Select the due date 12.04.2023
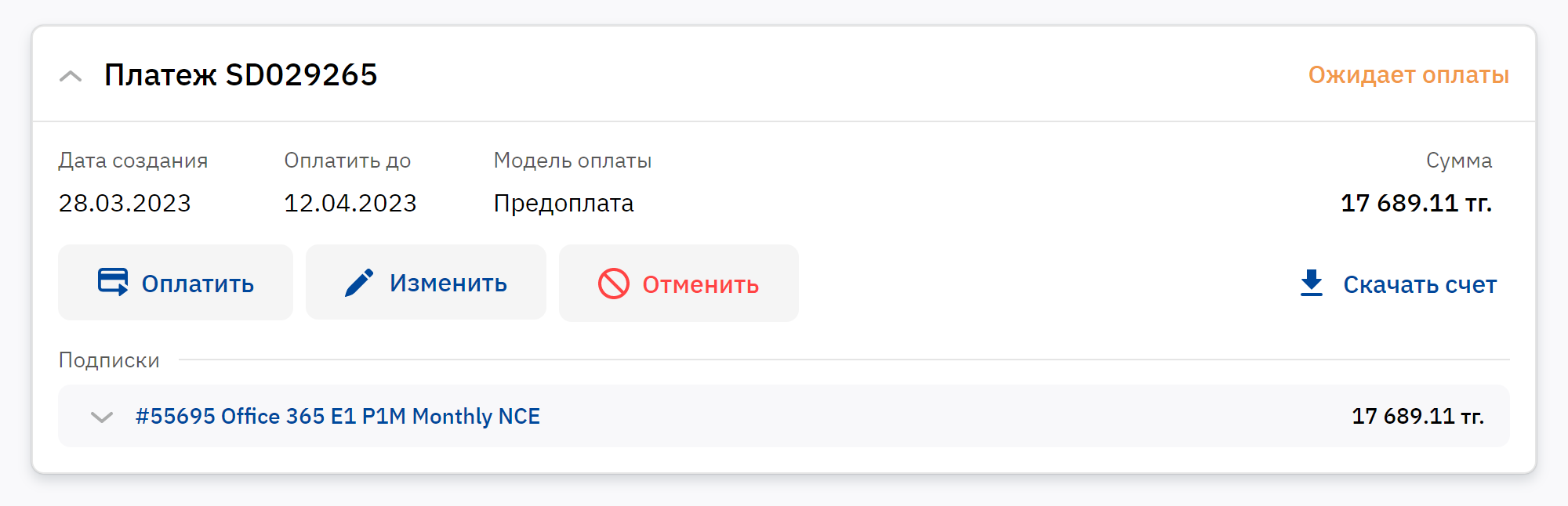 coord(350,204)
